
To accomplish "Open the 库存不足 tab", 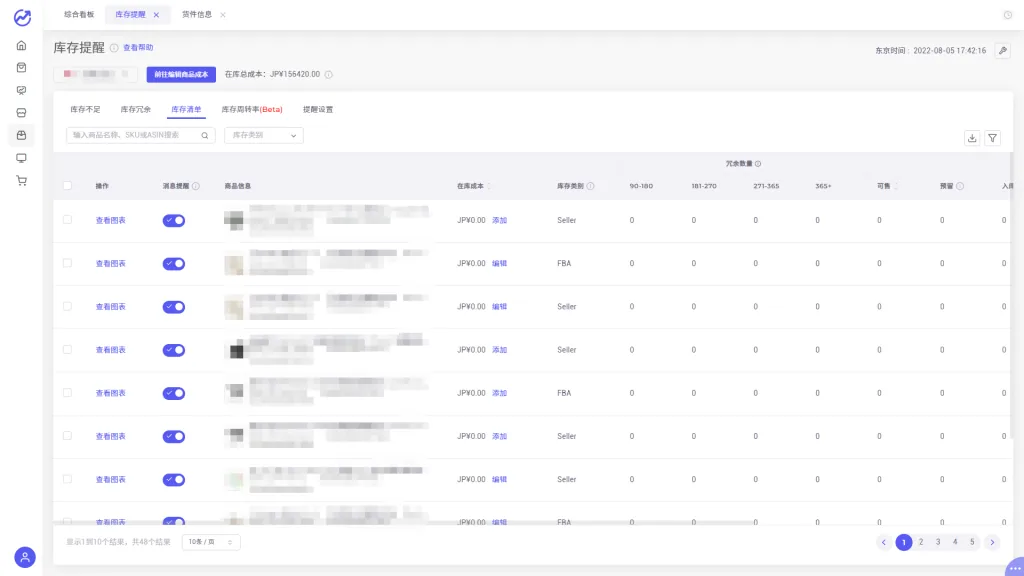I will 86,109.
